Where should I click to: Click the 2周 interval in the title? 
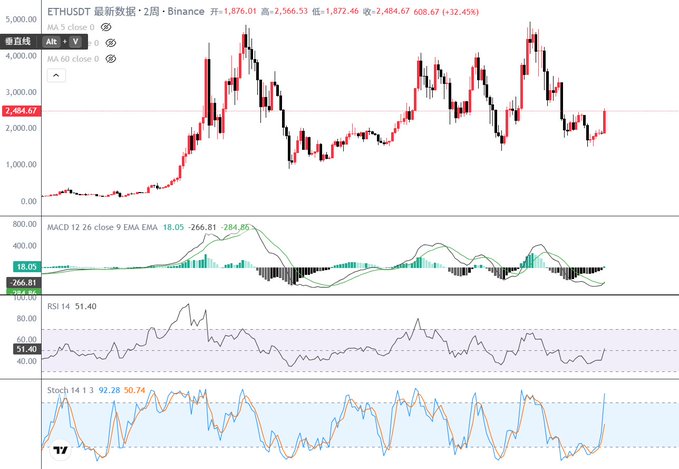[x=151, y=11]
